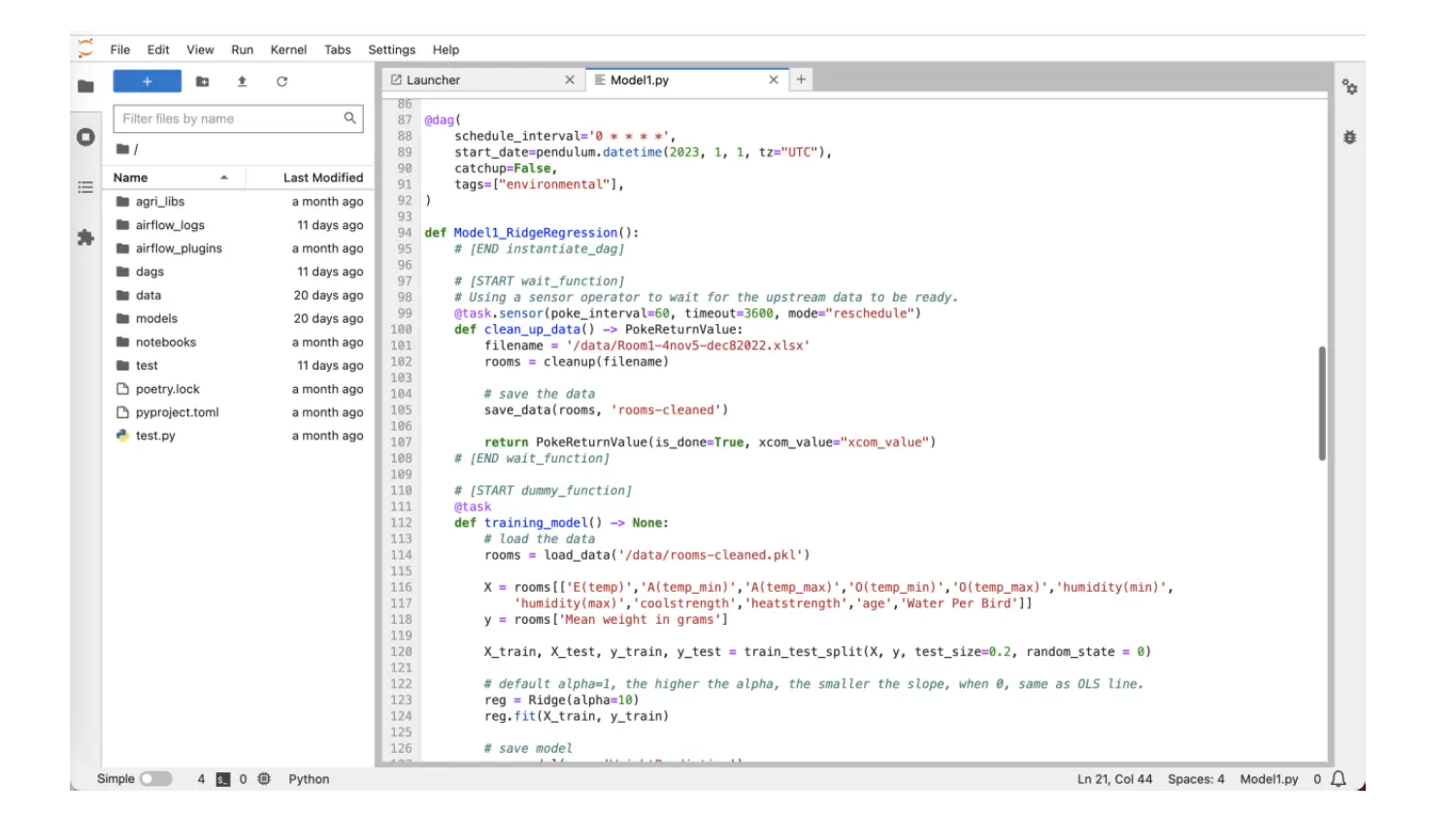Click the plus to add new tab

click(x=801, y=81)
